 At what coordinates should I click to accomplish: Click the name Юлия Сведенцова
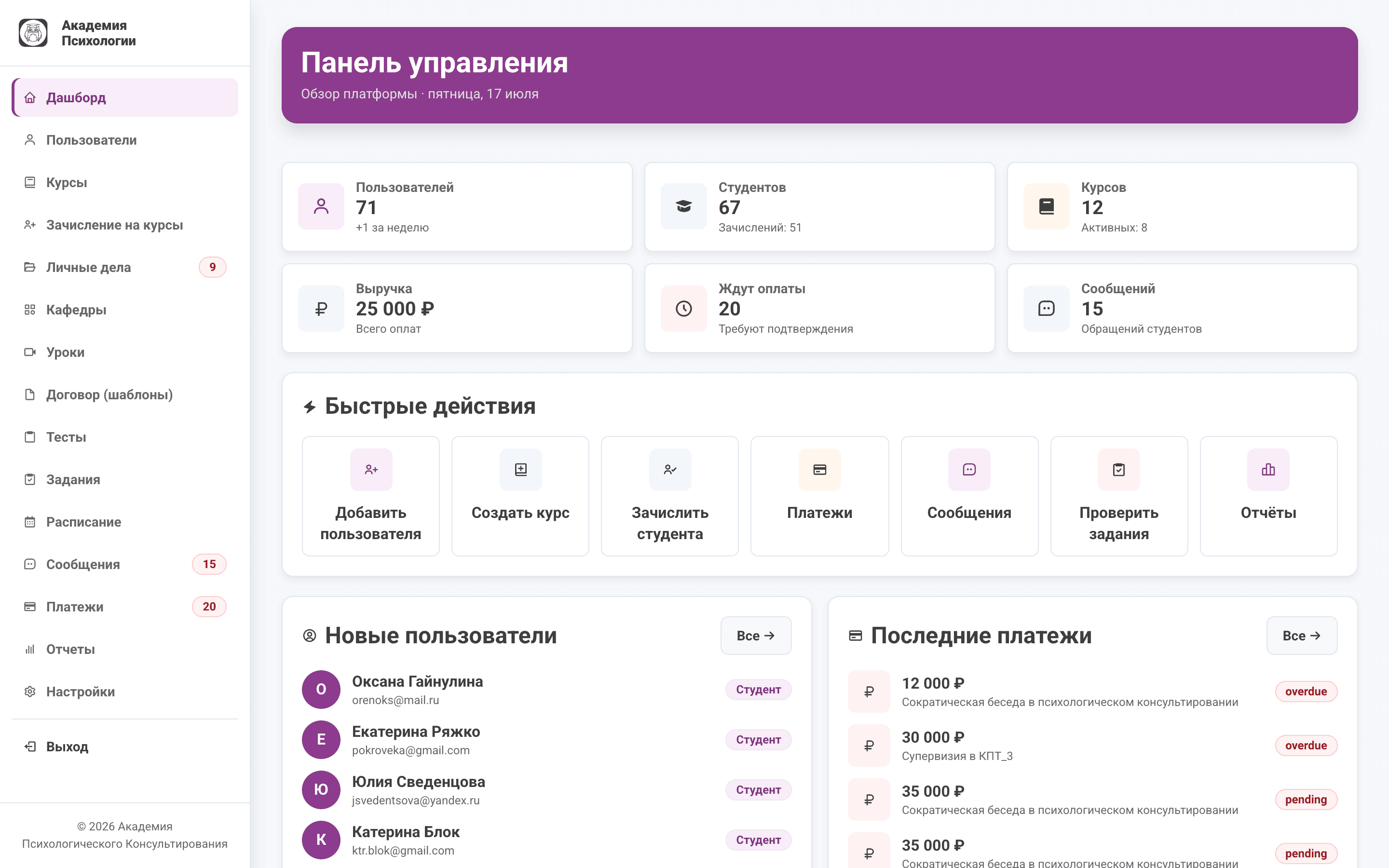pos(419,782)
